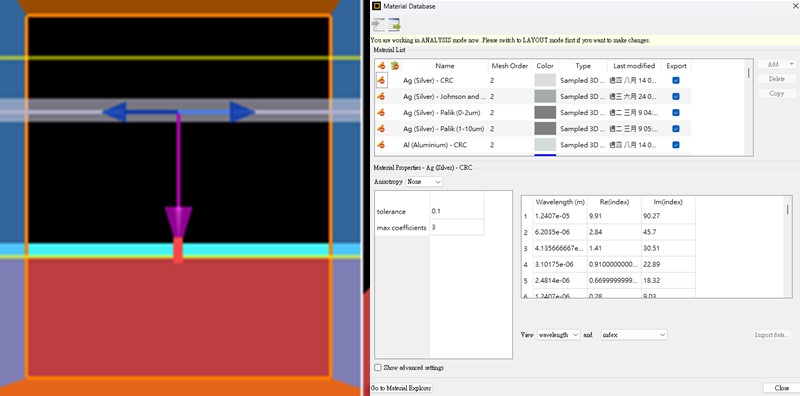Sort by the Type column header
Screen dimensions: 800x396
click(x=583, y=66)
